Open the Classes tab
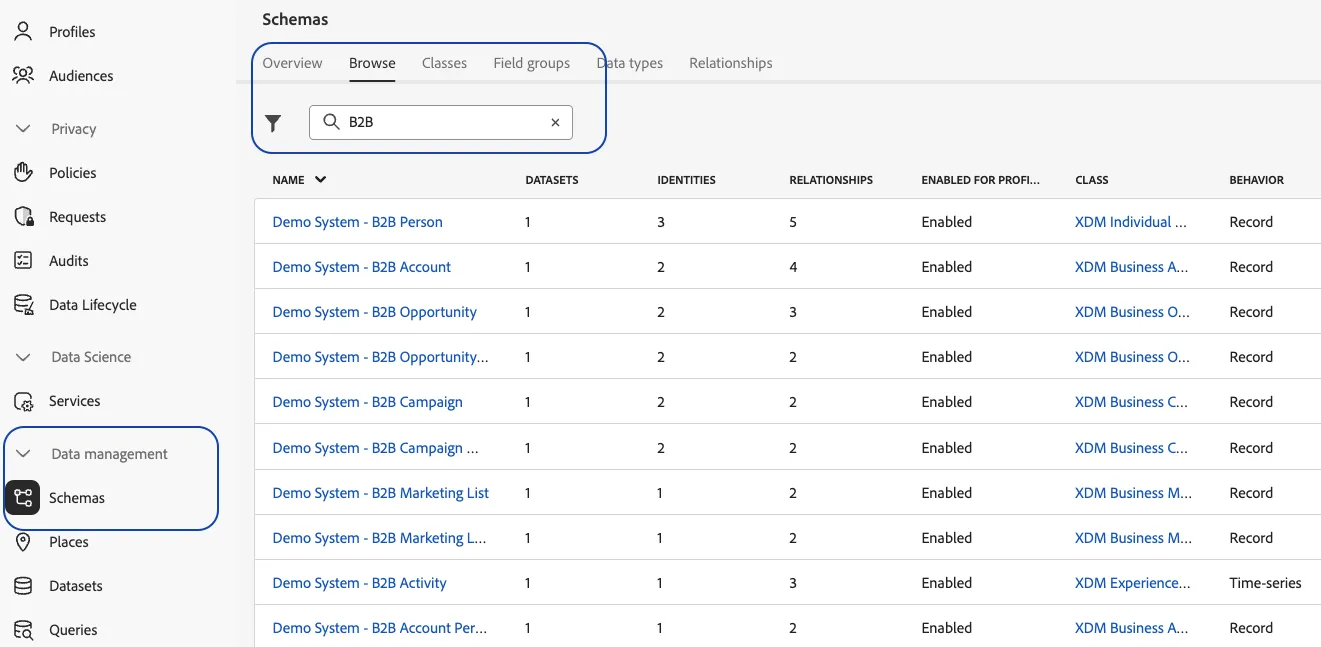This screenshot has height=647, width=1321. coord(444,63)
